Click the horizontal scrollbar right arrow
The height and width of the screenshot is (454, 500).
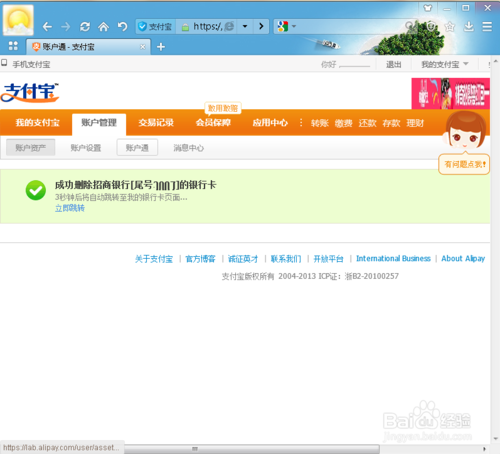(484, 449)
